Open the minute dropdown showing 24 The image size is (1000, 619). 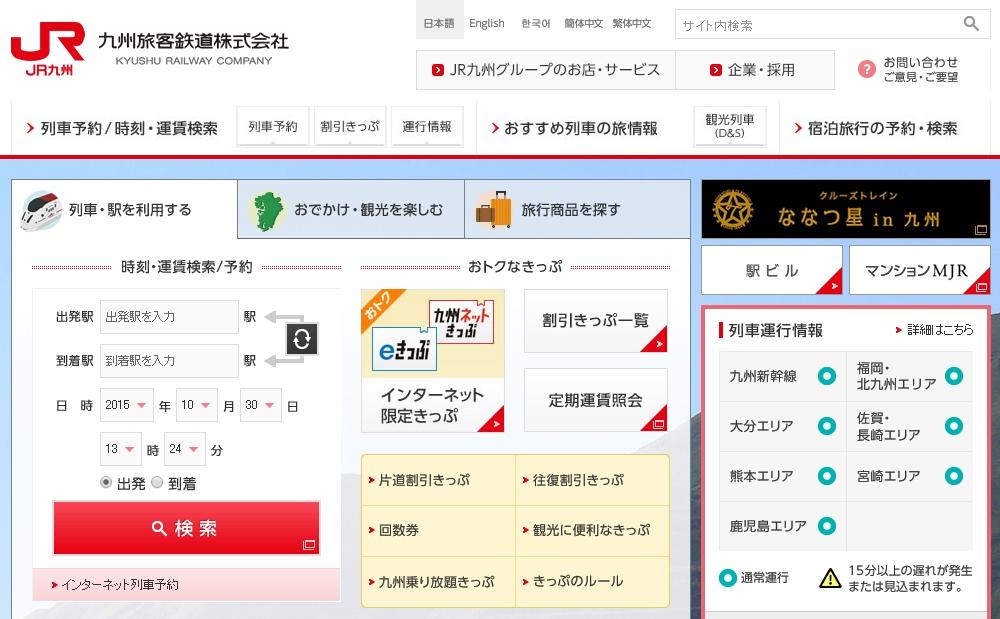(184, 449)
